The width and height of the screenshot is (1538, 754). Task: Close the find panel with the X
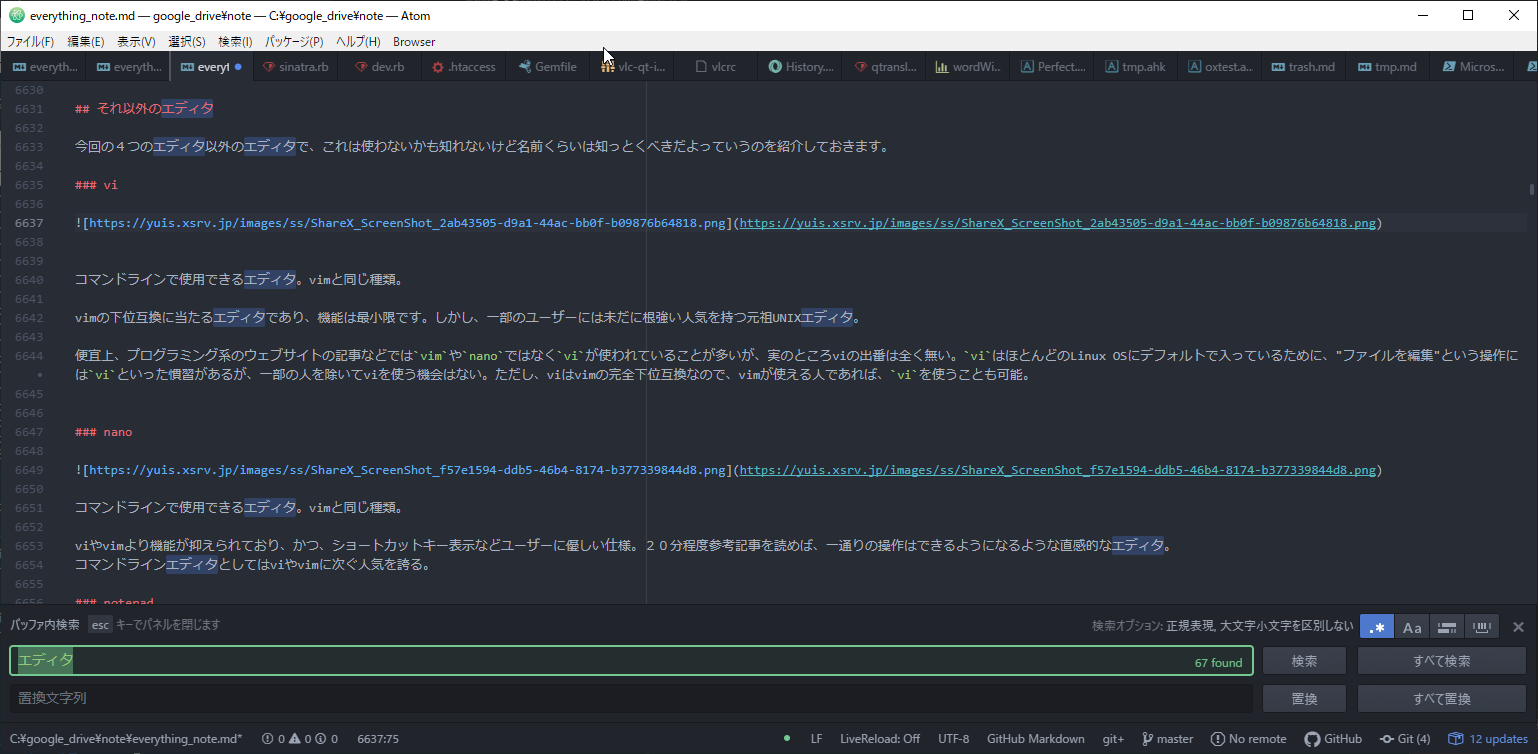coord(1518,627)
